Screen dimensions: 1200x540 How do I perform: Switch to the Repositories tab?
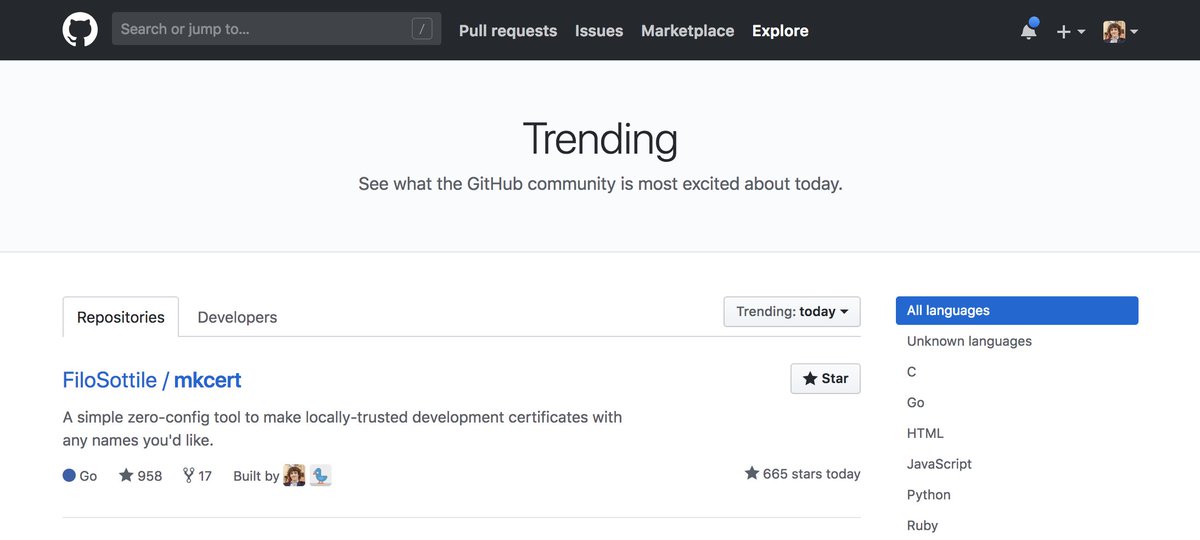(121, 317)
